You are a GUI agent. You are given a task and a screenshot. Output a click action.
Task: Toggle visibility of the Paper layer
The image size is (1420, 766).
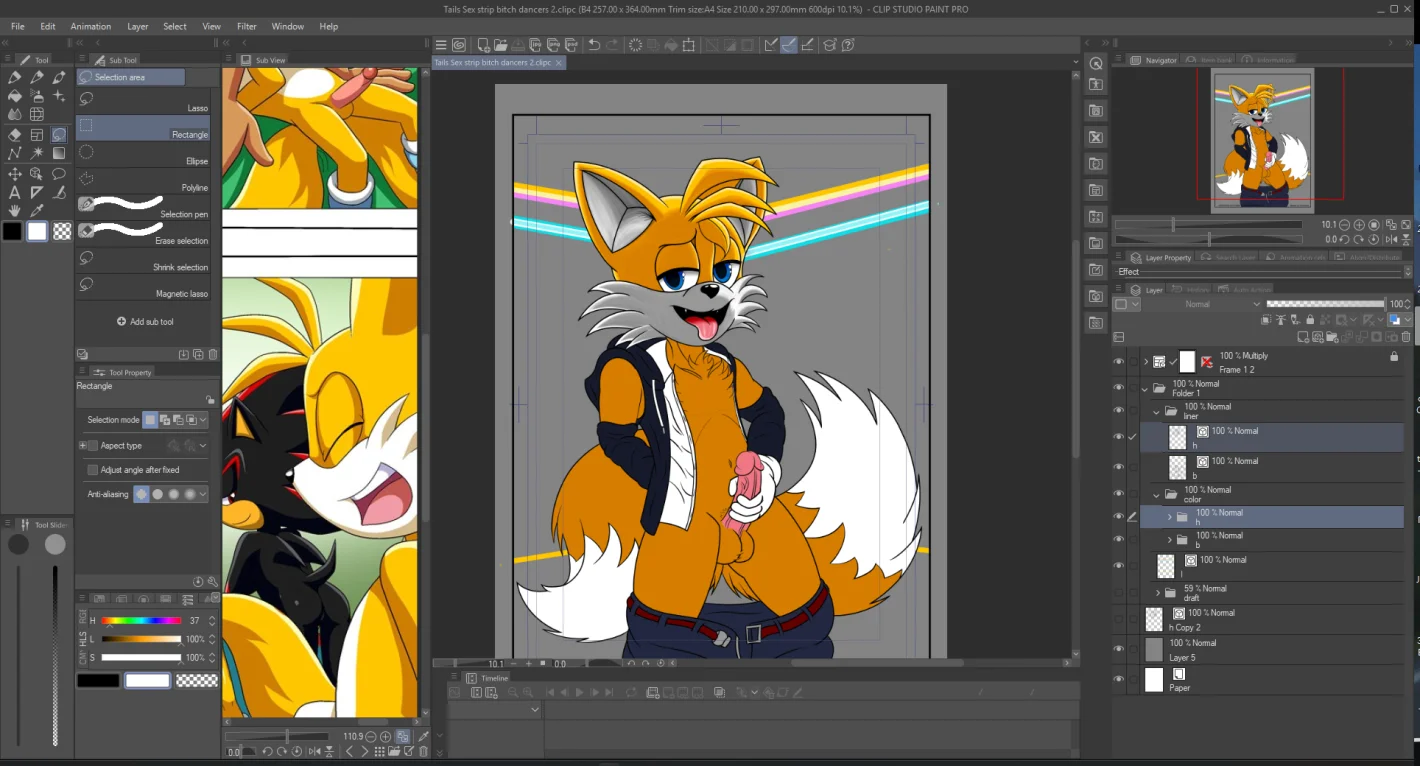click(1119, 679)
